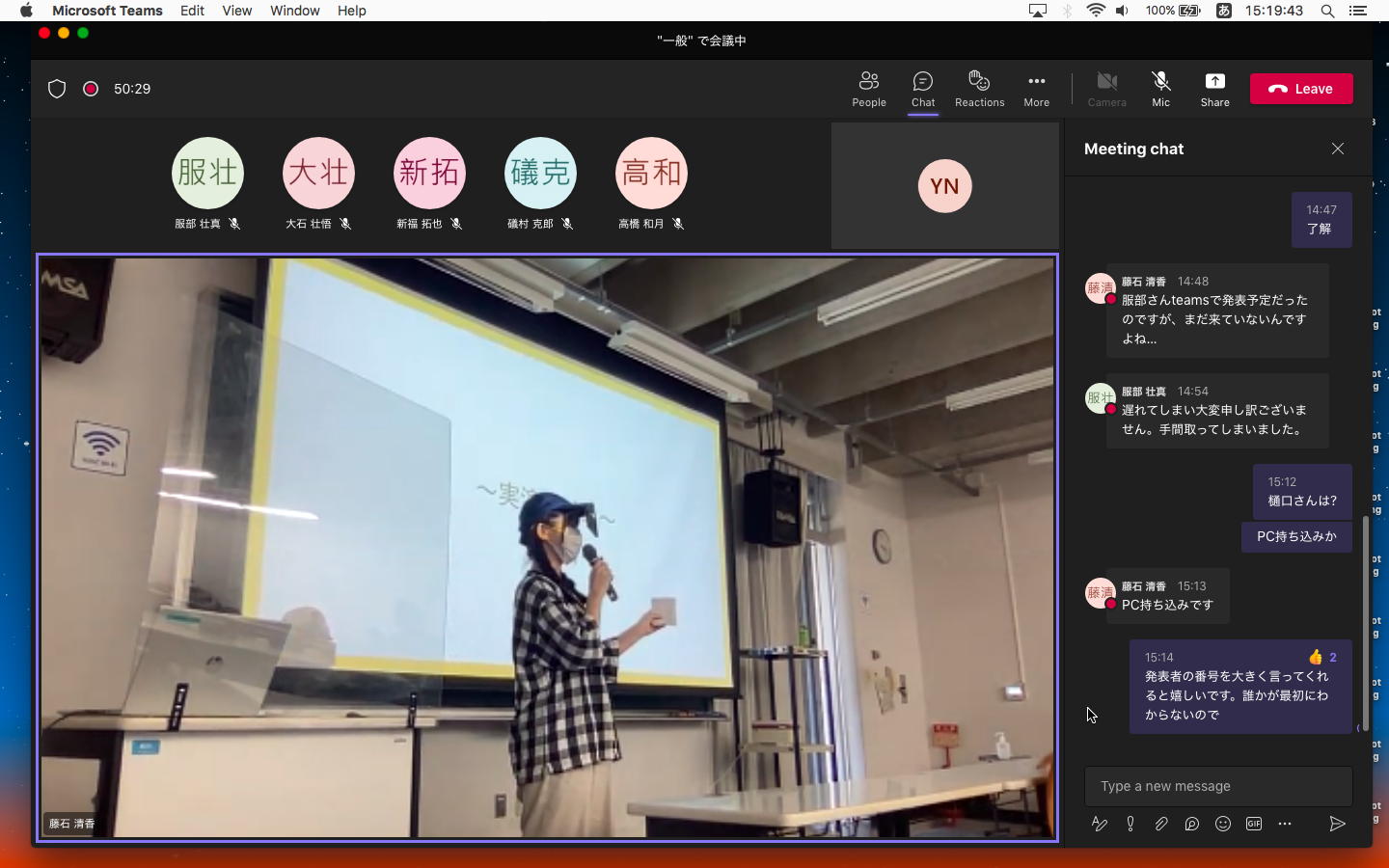This screenshot has height=868, width=1389.
Task: Toggle the Mic mute button
Action: [x=1160, y=88]
